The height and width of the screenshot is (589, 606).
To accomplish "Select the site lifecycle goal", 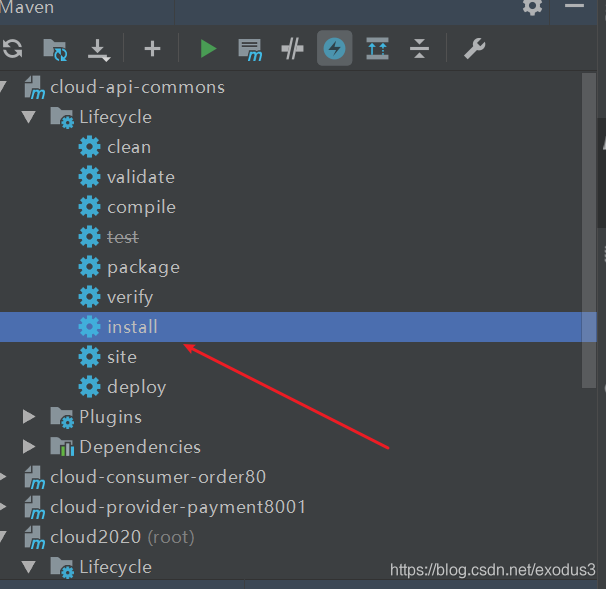I will pyautogui.click(x=122, y=357).
